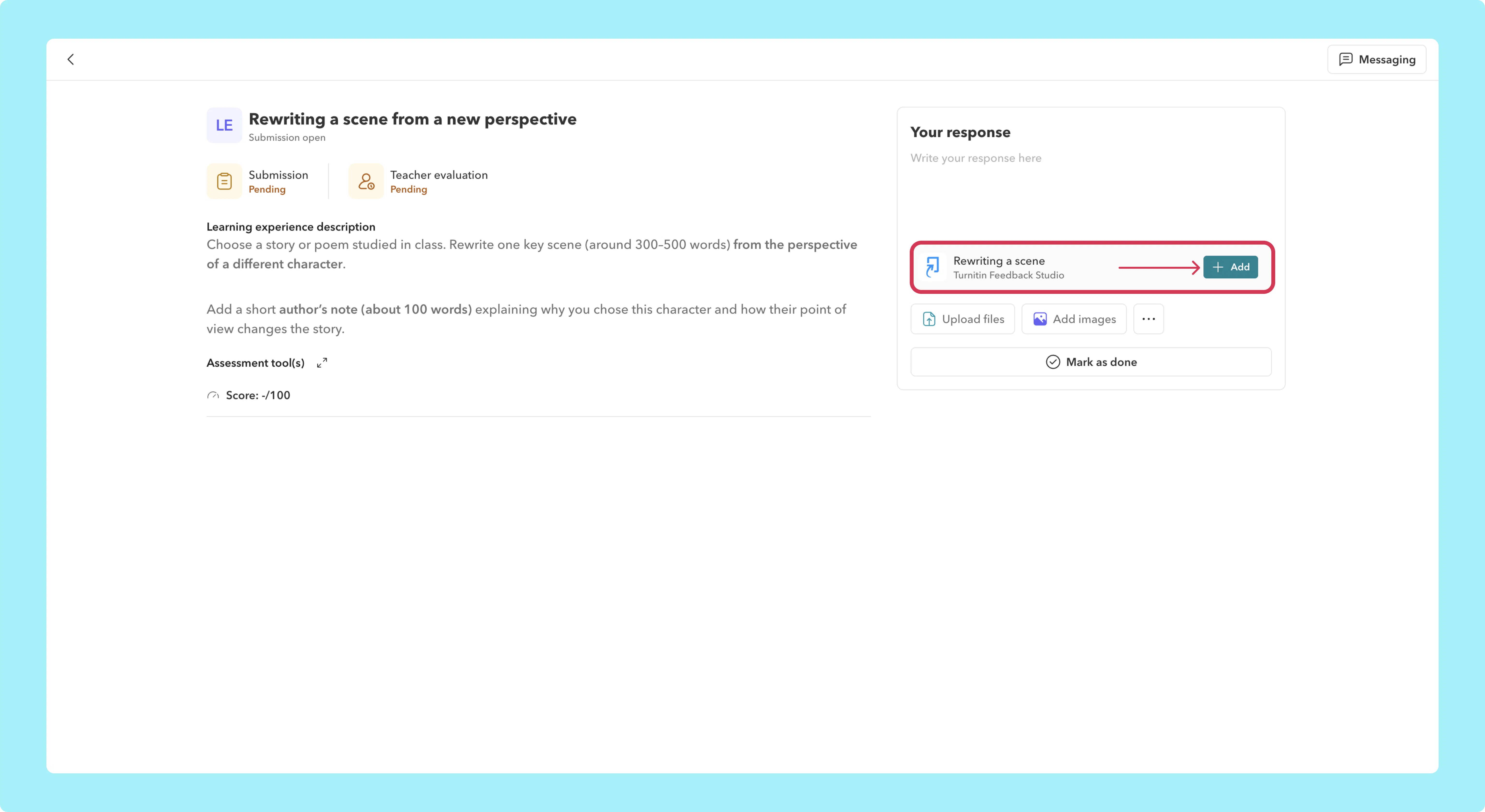Click the 'Rewriting a scene' label in the response panel
Viewport: 1485px width, 812px height.
point(999,261)
